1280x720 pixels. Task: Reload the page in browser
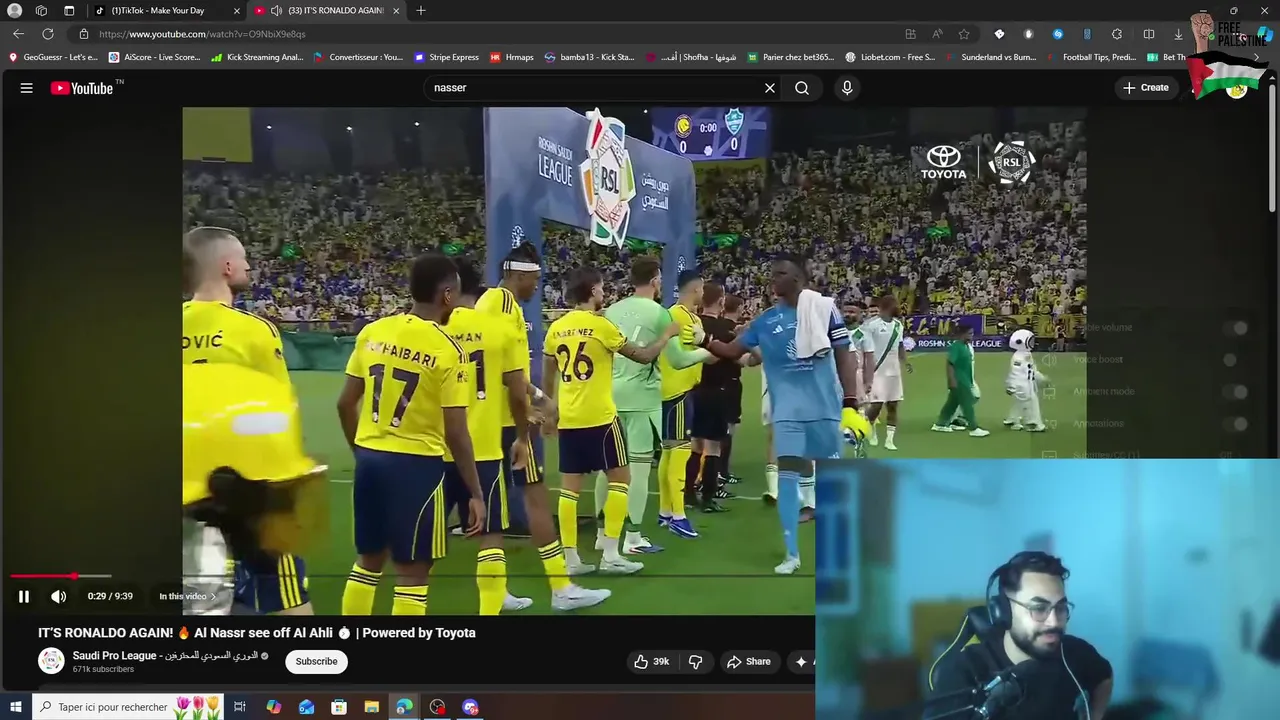(47, 34)
